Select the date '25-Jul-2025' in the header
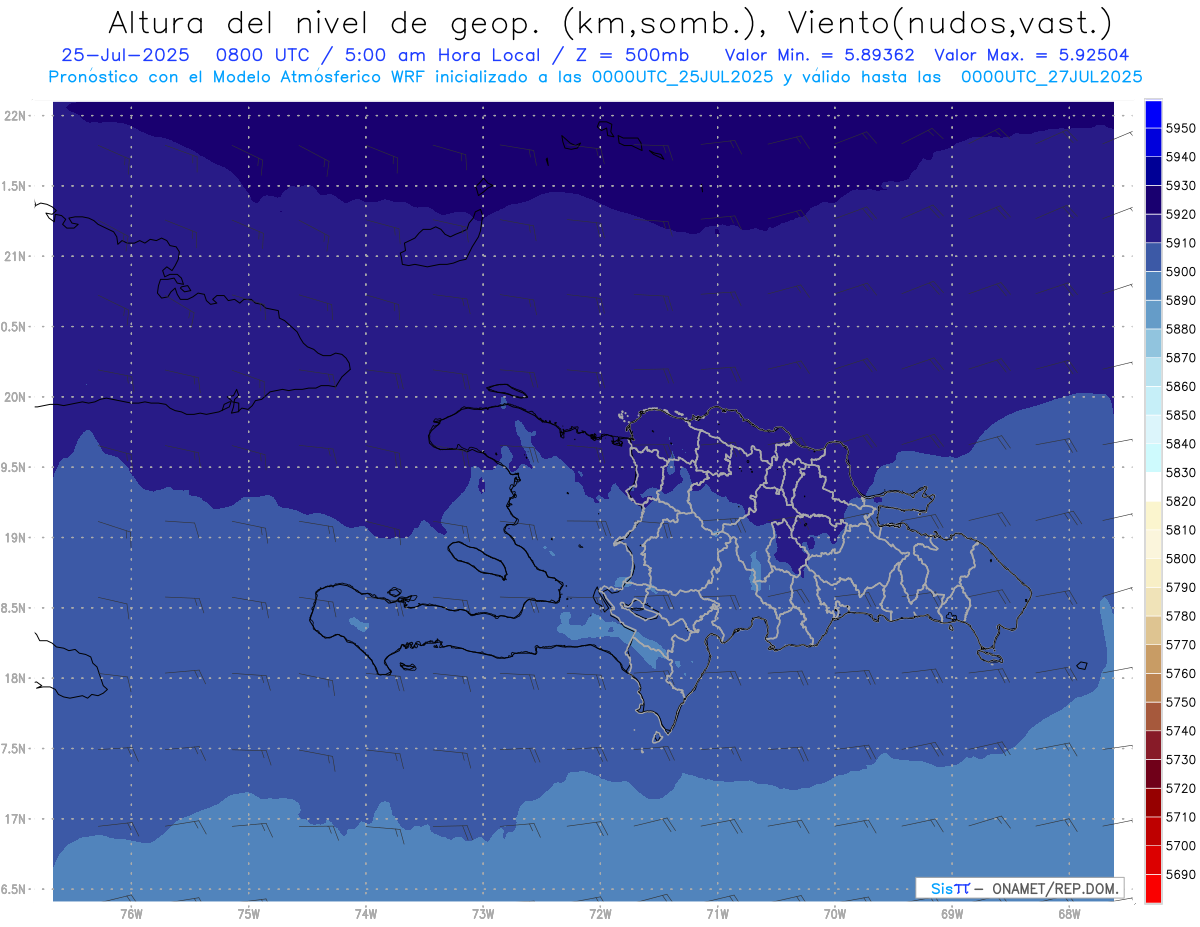This screenshot has height=927, width=1200. pyautogui.click(x=126, y=55)
